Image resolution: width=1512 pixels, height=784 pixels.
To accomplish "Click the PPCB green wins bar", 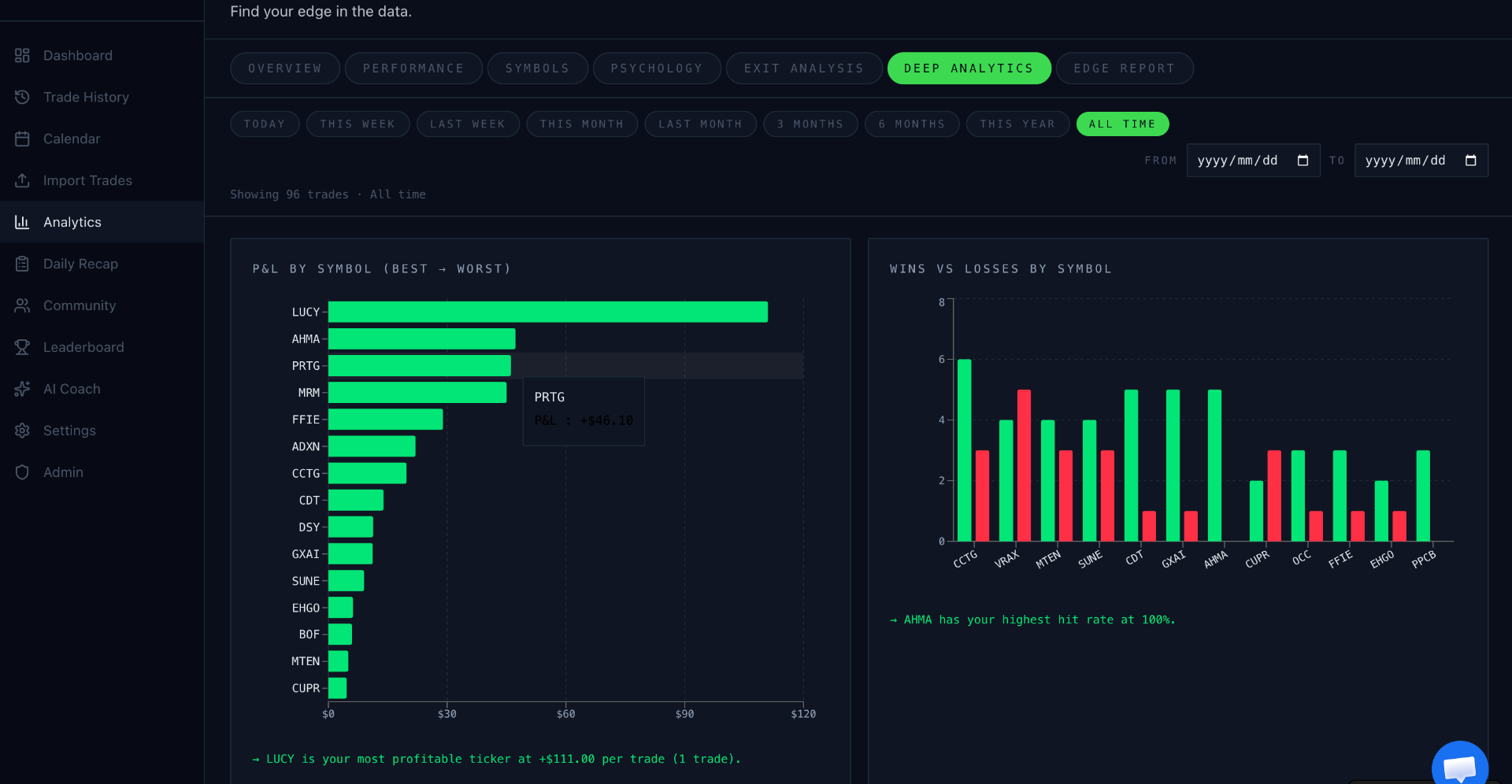I will pyautogui.click(x=1423, y=495).
